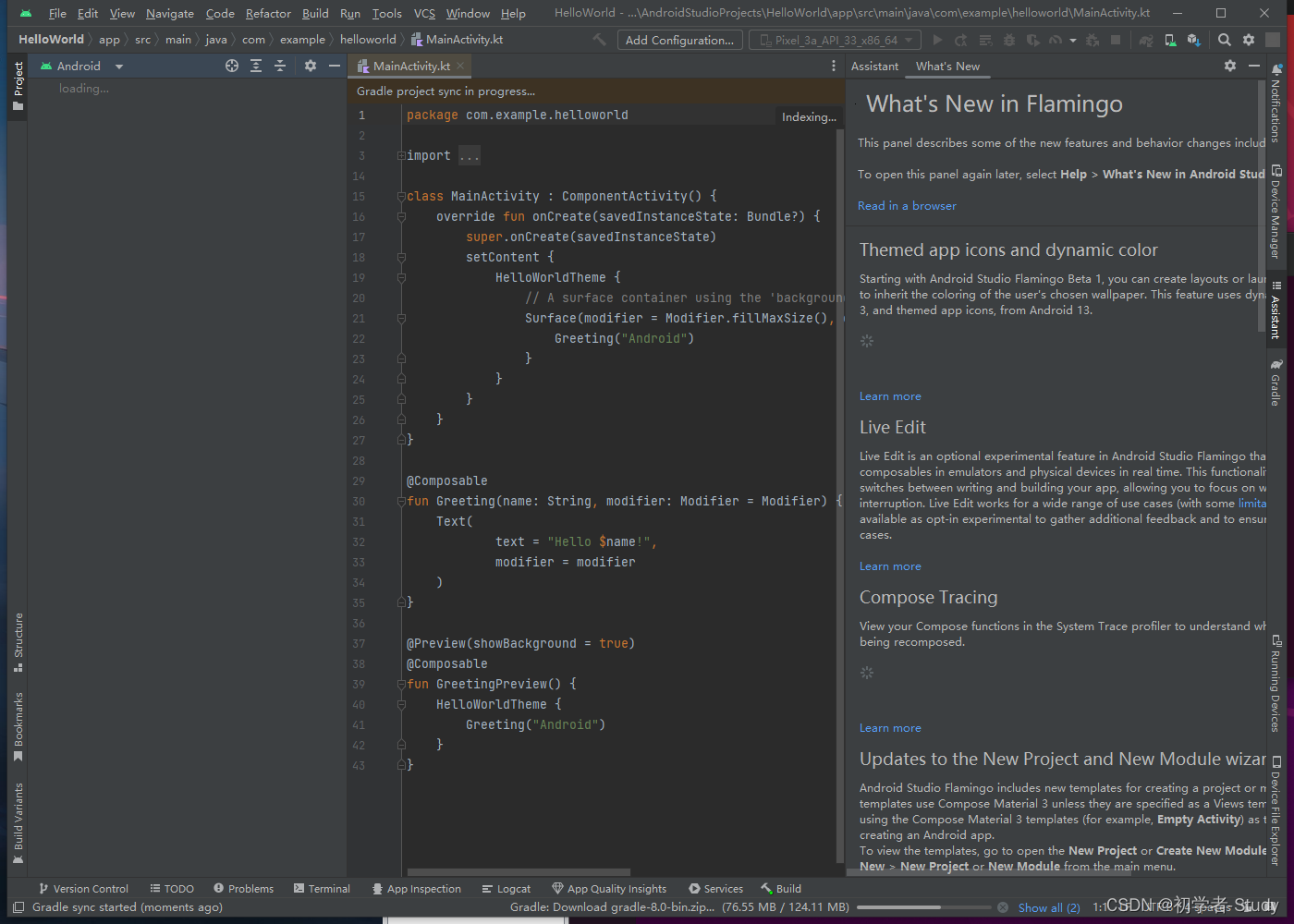The height and width of the screenshot is (924, 1294).
Task: Collapse fun Greeting fold marker
Action: [401, 501]
